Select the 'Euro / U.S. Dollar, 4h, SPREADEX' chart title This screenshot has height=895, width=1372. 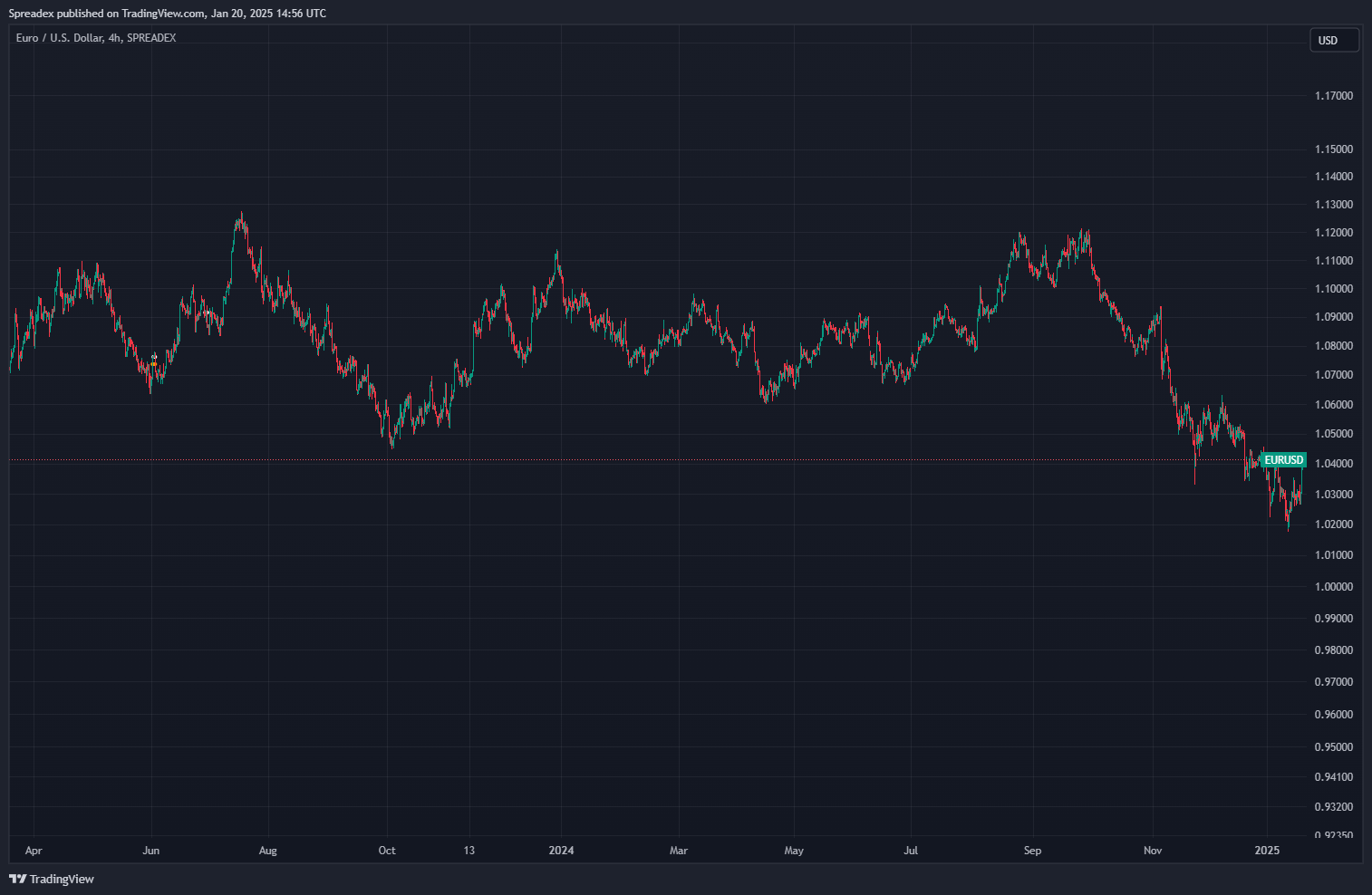point(96,38)
